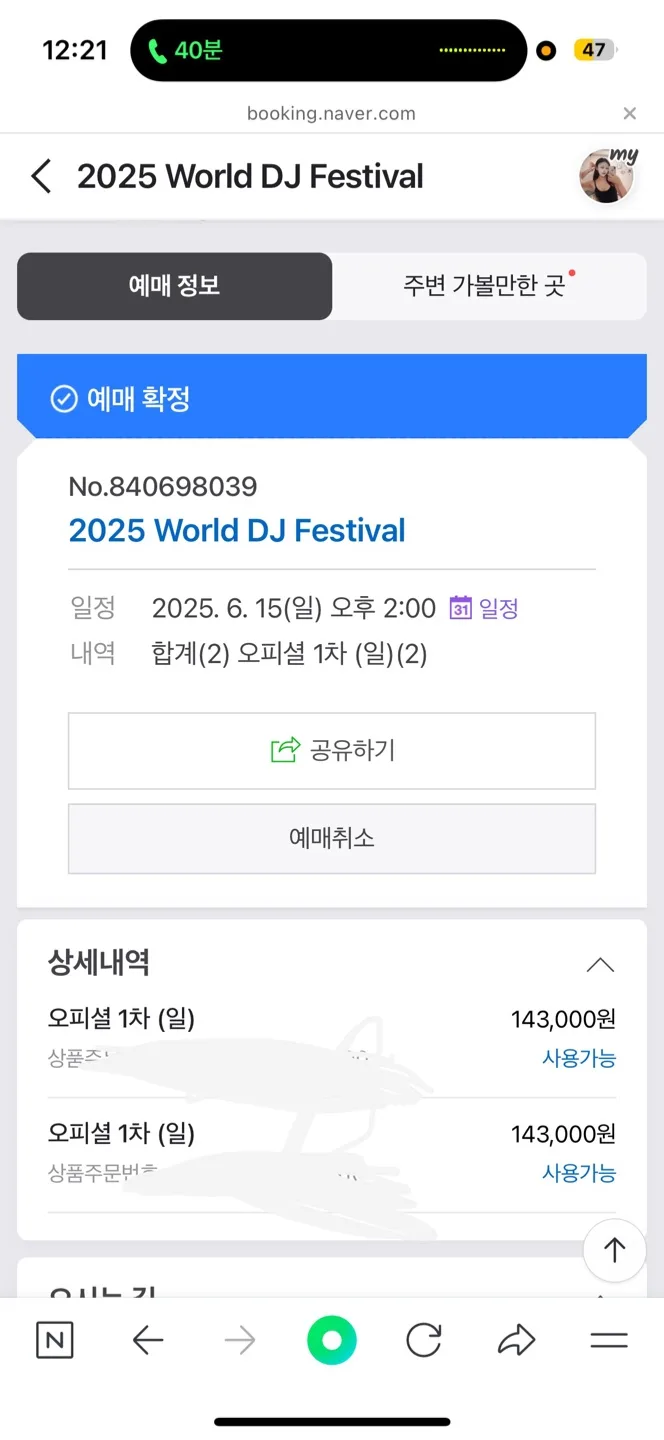Close the booking.naver.com address bar
This screenshot has height=1440, width=664.
629,114
